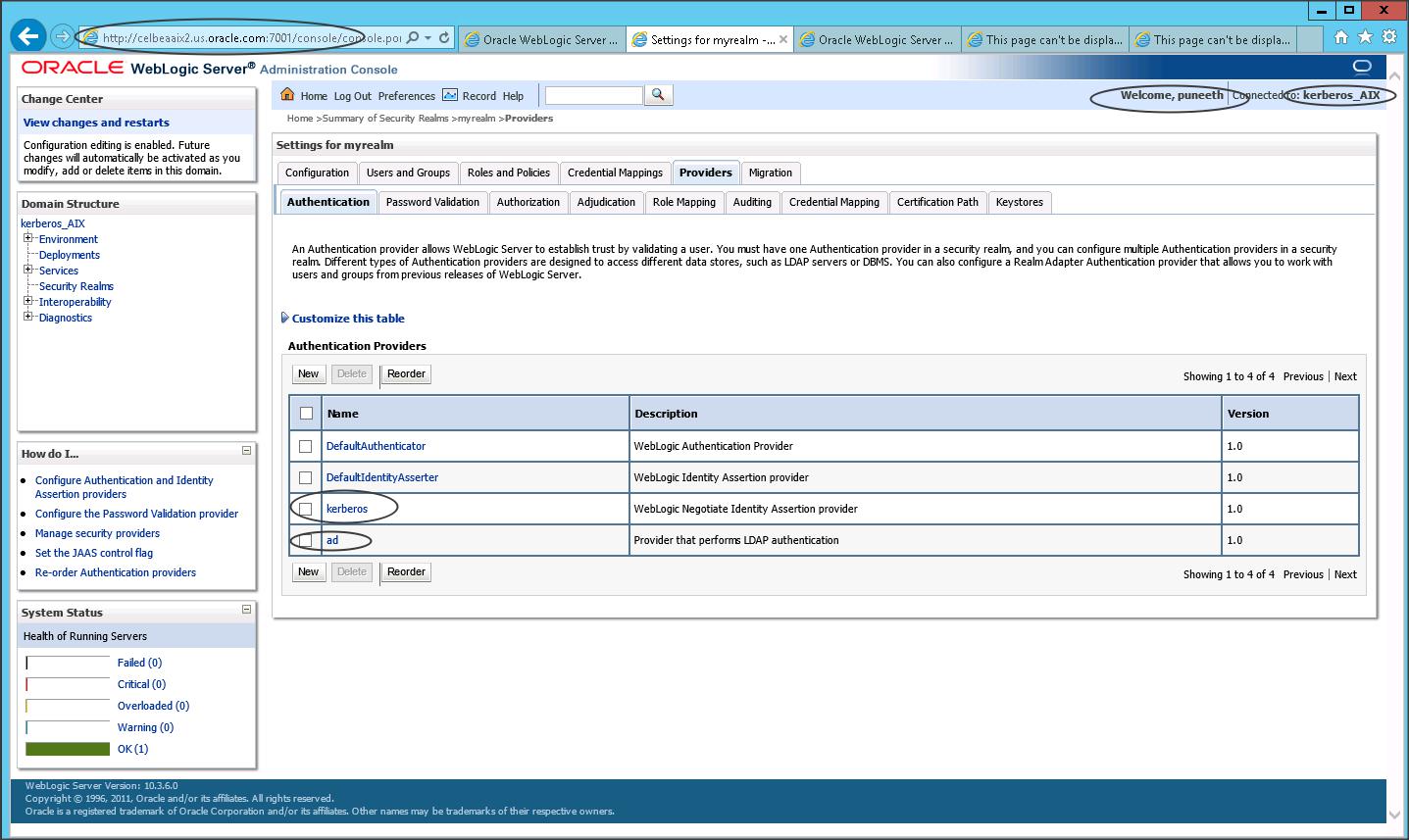Expand Customize this table section
1409x840 pixels.
click(347, 319)
